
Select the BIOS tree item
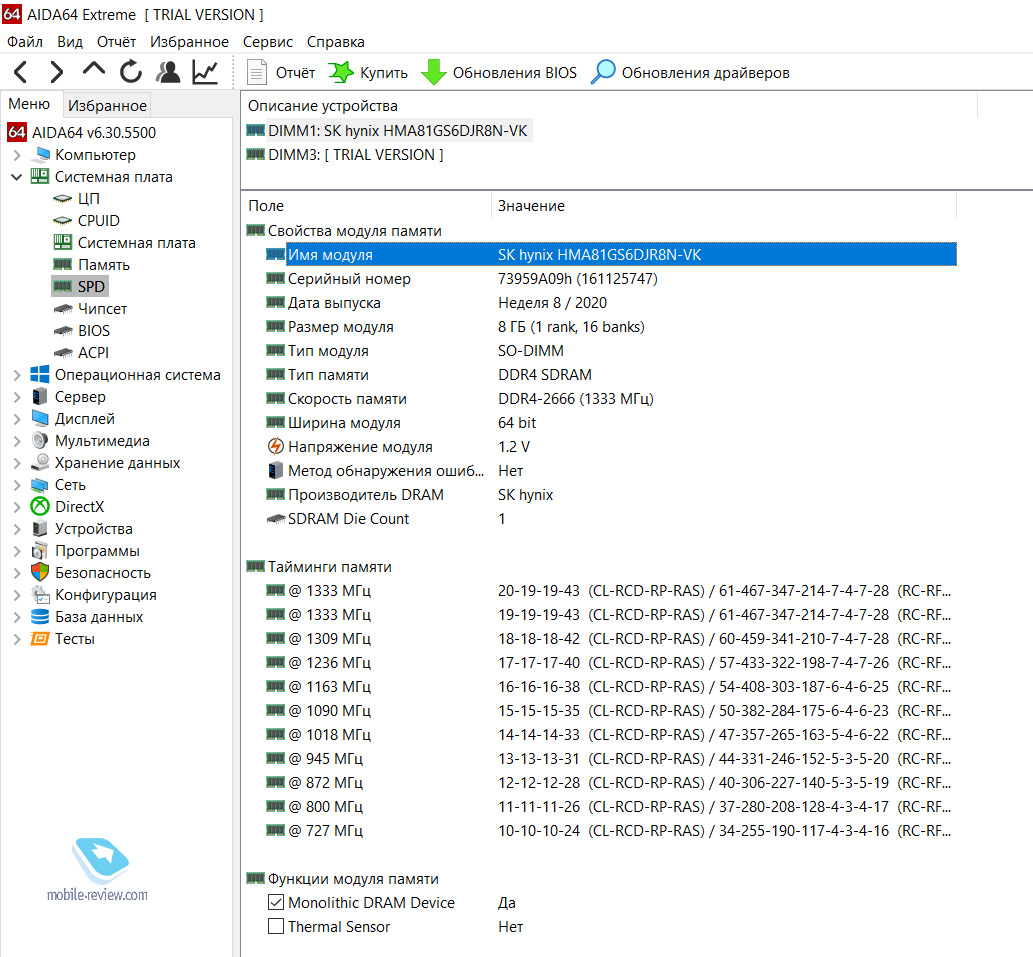coord(94,331)
